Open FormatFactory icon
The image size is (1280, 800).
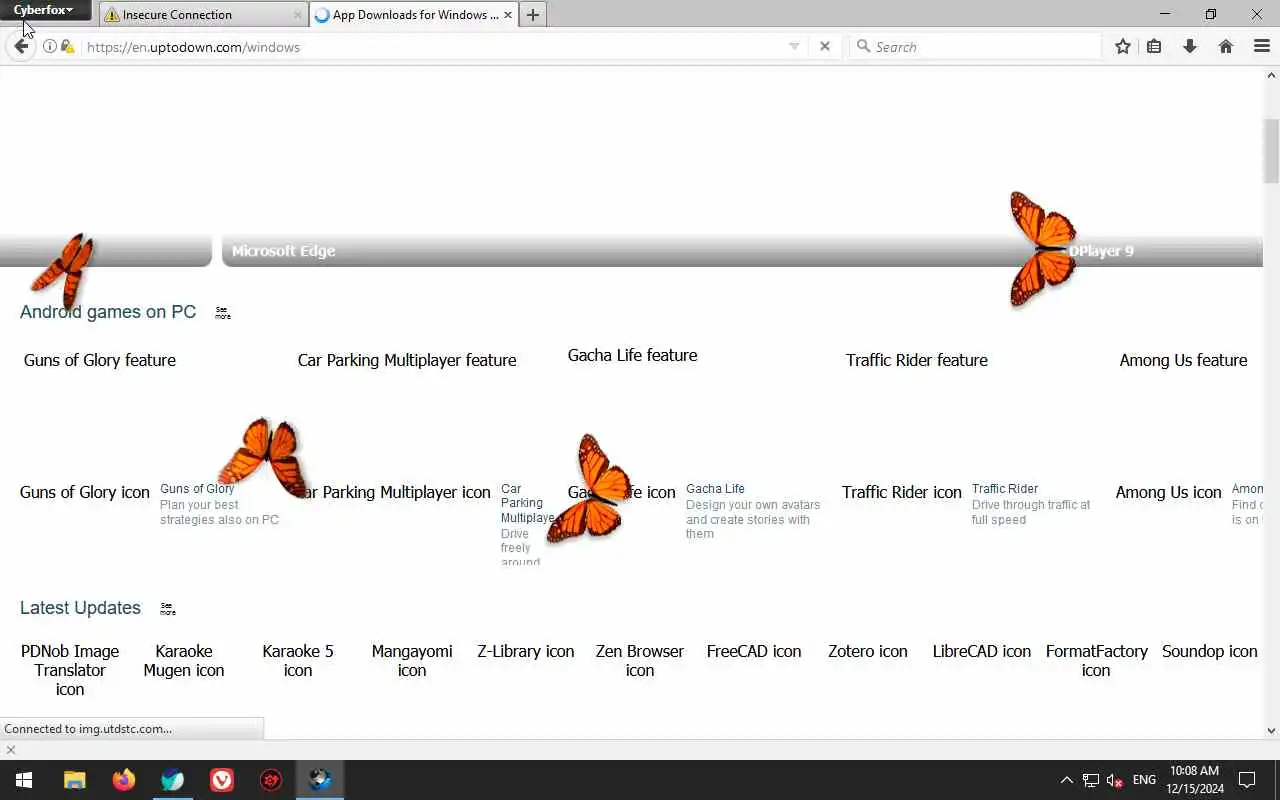(x=1096, y=661)
